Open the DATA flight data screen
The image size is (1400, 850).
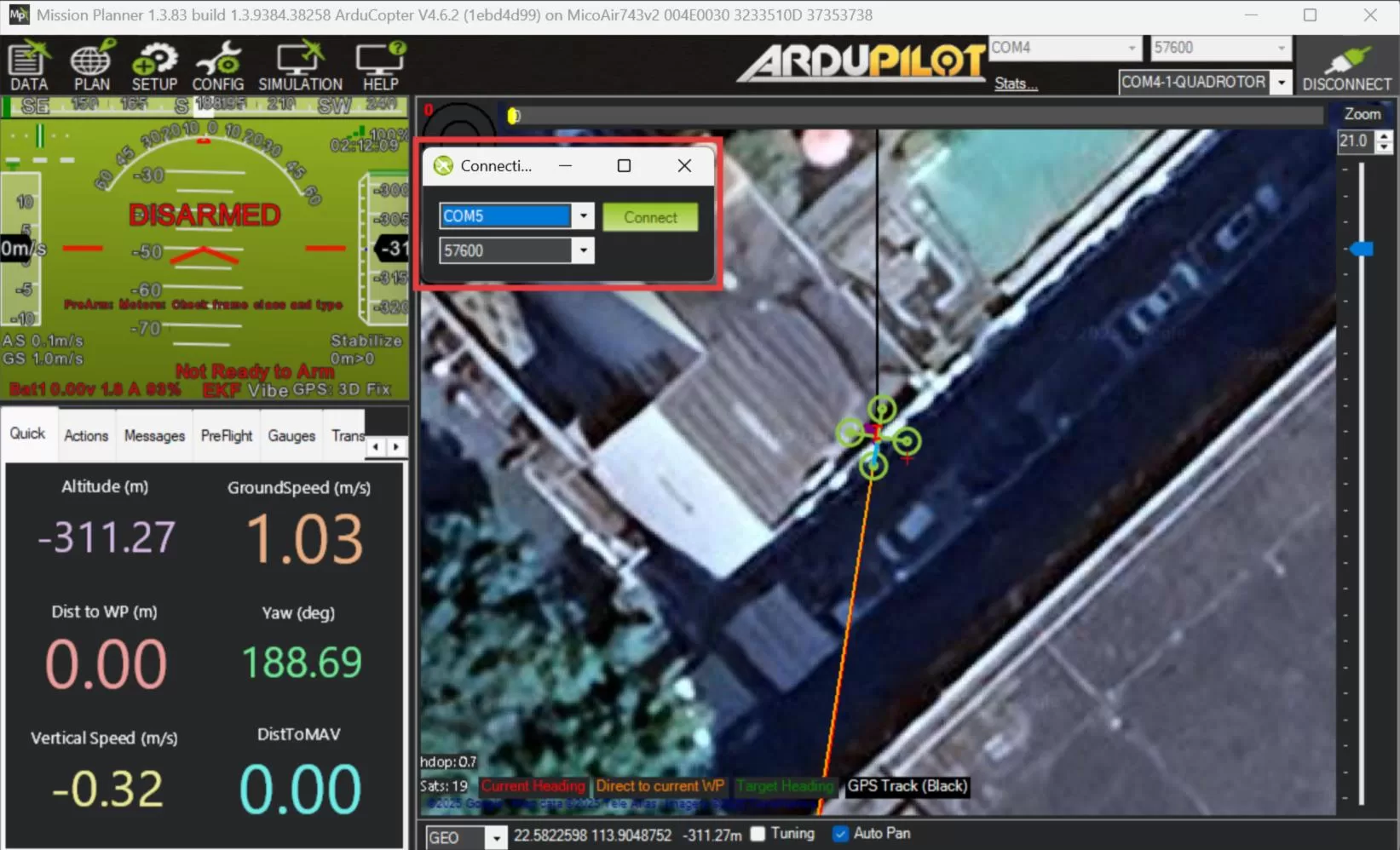28,66
